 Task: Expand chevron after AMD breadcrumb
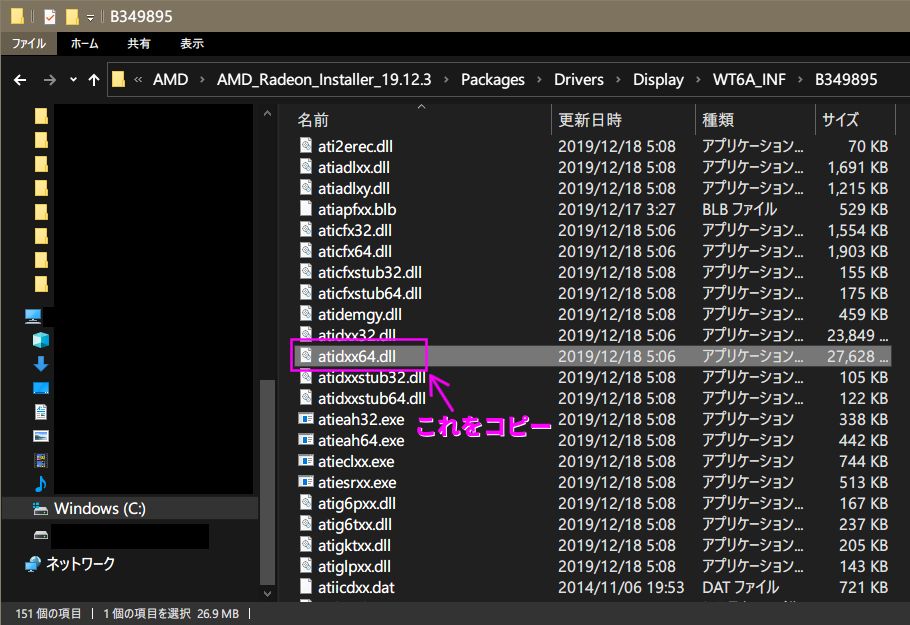(202, 80)
